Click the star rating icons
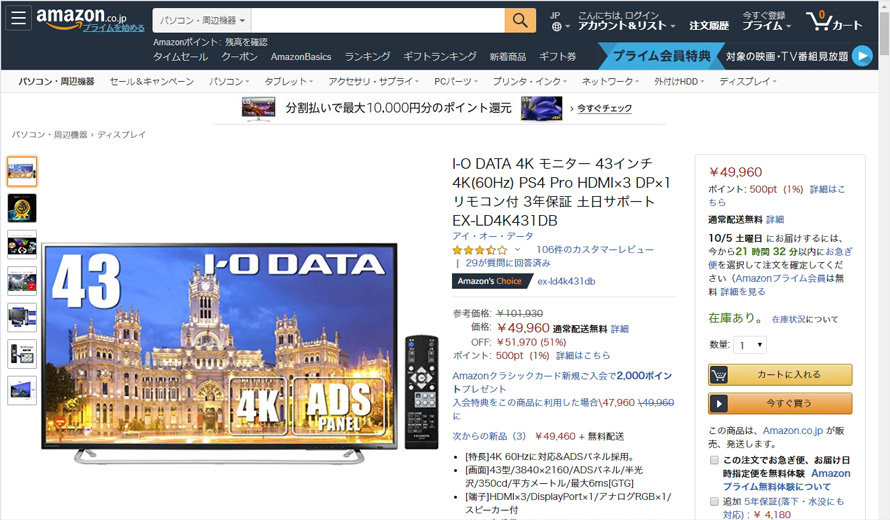This screenshot has height=520, width=890. 480,250
